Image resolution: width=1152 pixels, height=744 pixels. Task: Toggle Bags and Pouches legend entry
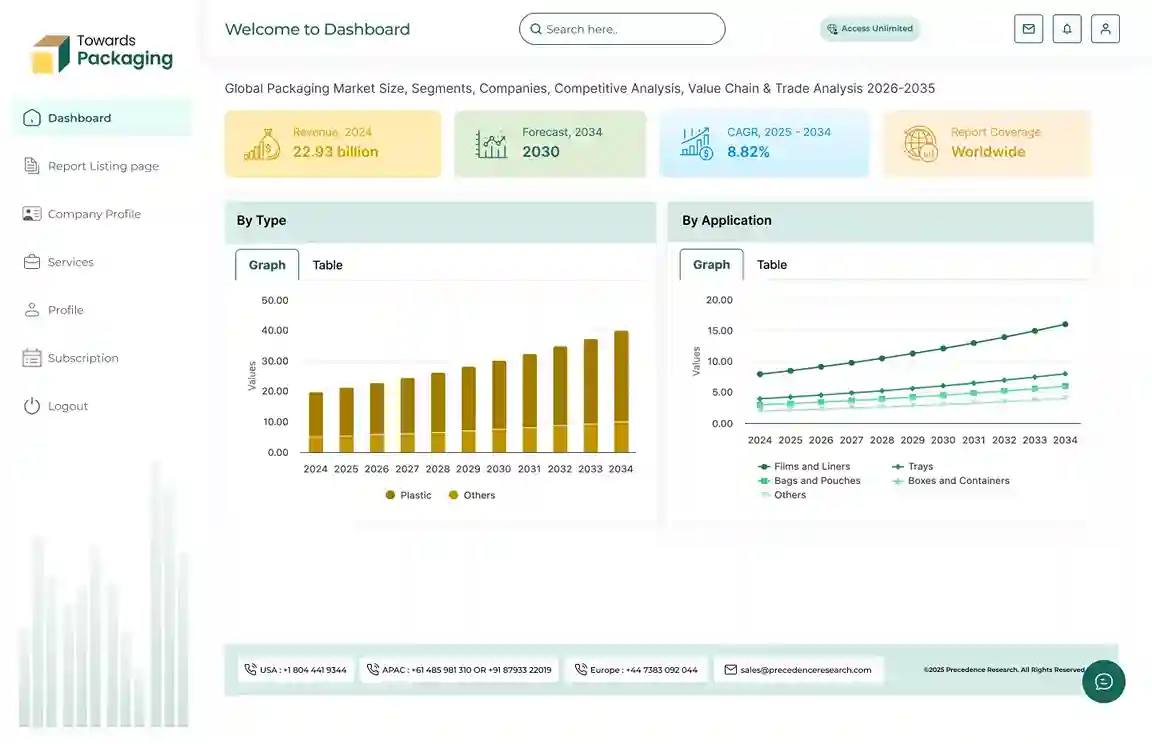tap(809, 481)
